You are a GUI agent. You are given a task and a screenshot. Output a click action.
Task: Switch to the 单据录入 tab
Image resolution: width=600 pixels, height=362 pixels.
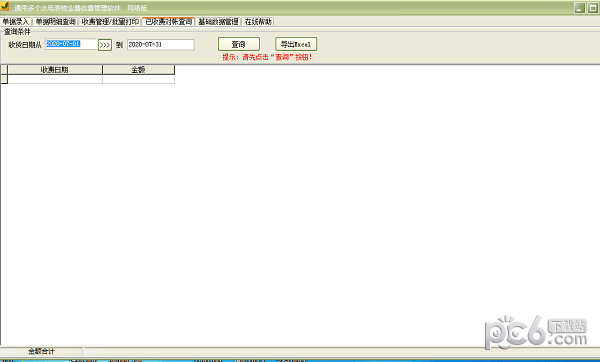click(16, 22)
